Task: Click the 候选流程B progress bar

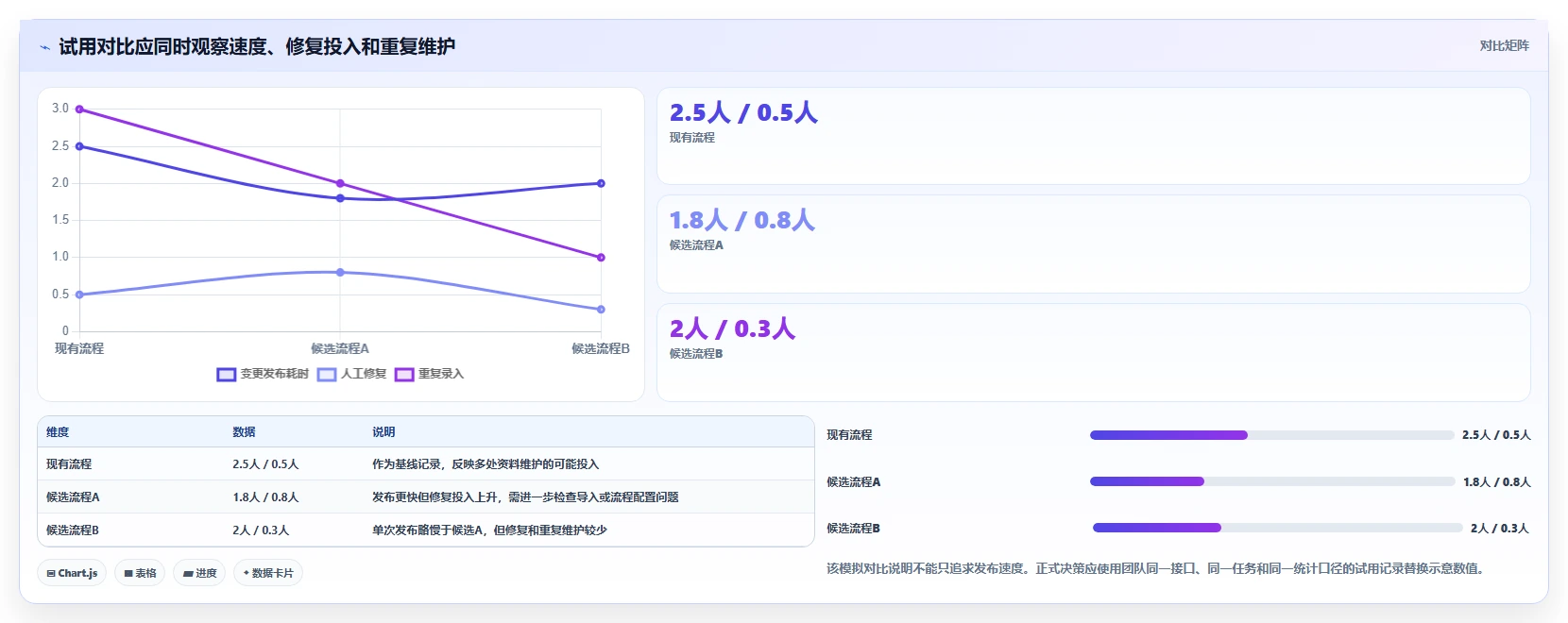Action: [x=1277, y=528]
